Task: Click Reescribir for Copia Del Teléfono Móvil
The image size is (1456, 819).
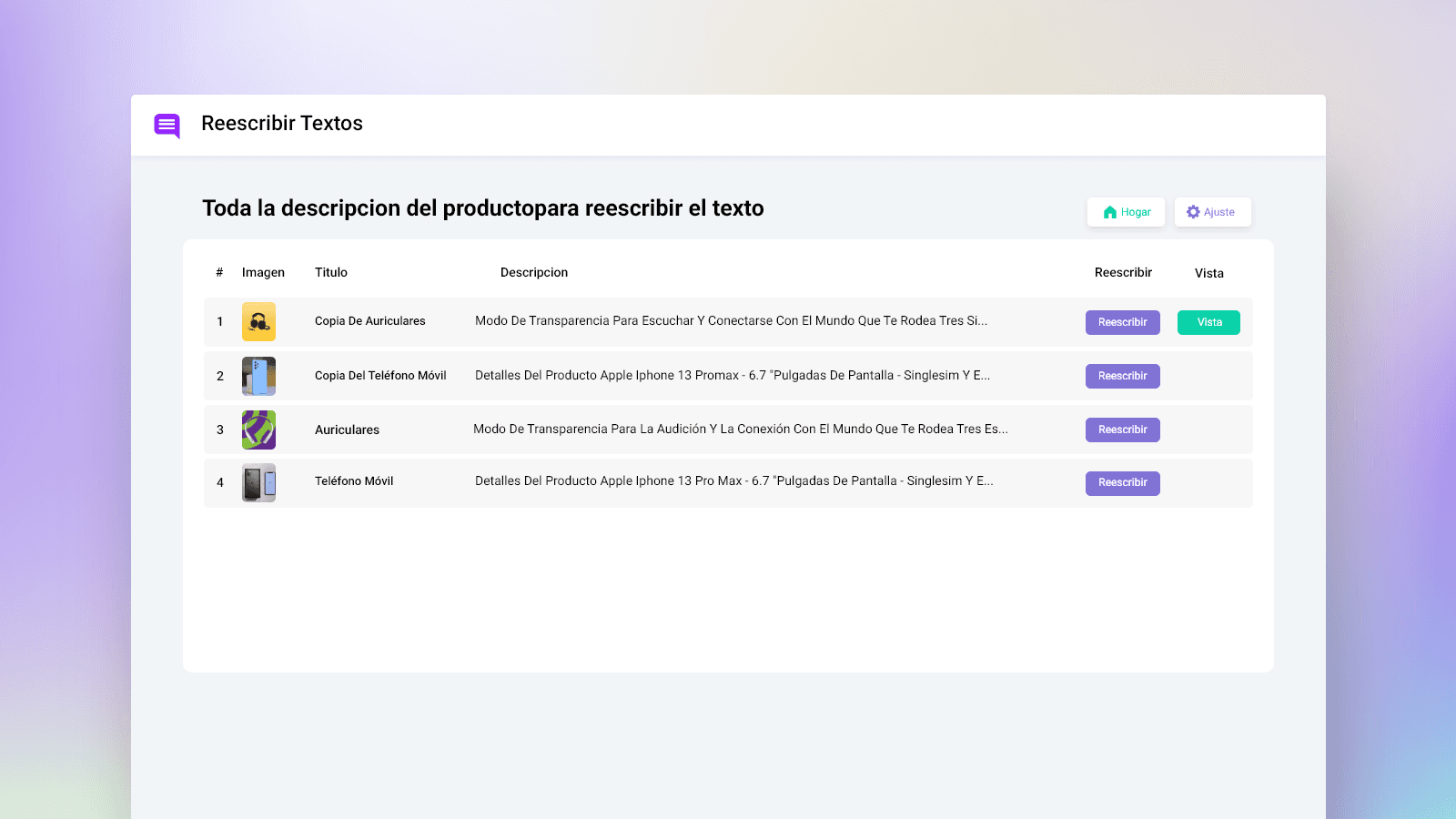Action: pyautogui.click(x=1122, y=376)
